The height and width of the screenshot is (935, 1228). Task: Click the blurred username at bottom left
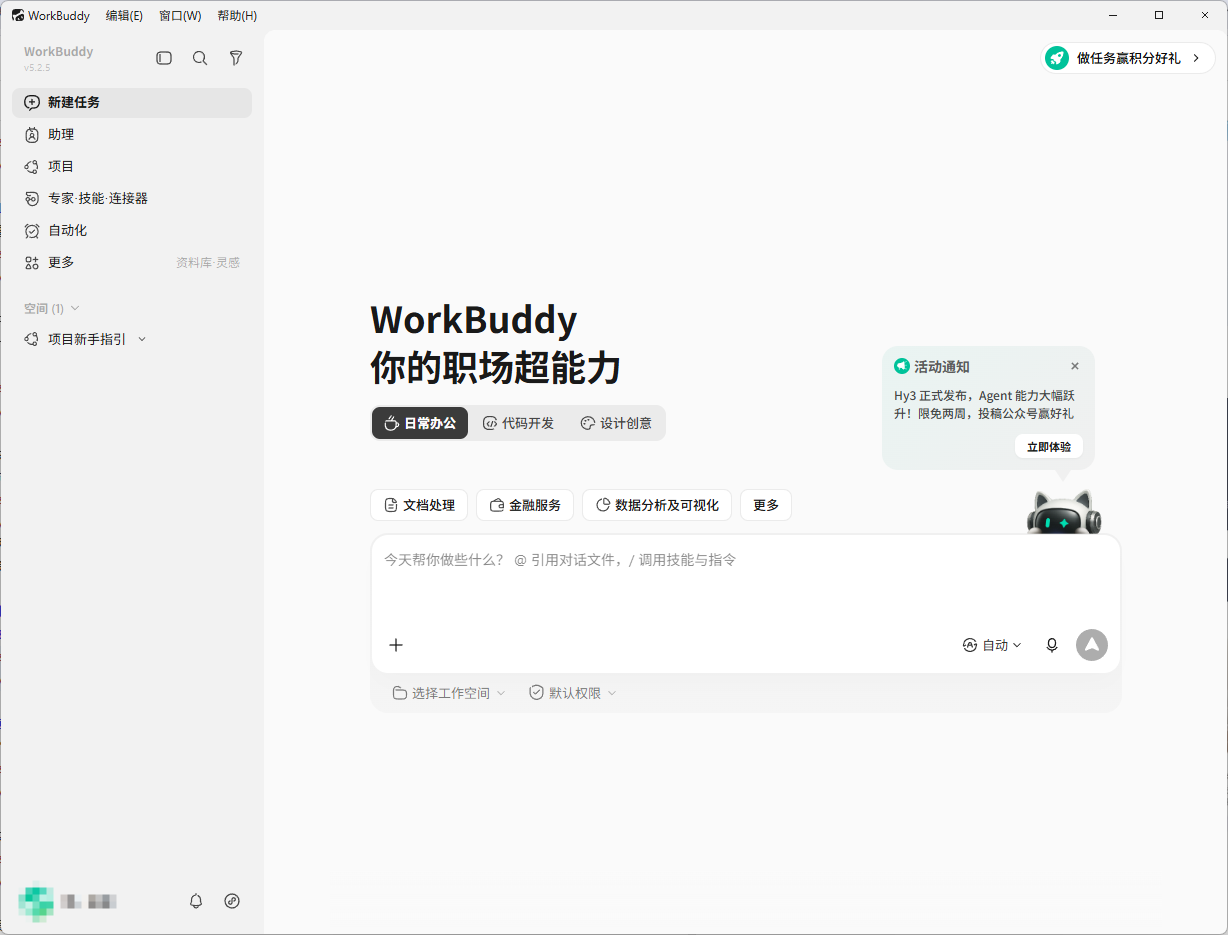point(88,901)
